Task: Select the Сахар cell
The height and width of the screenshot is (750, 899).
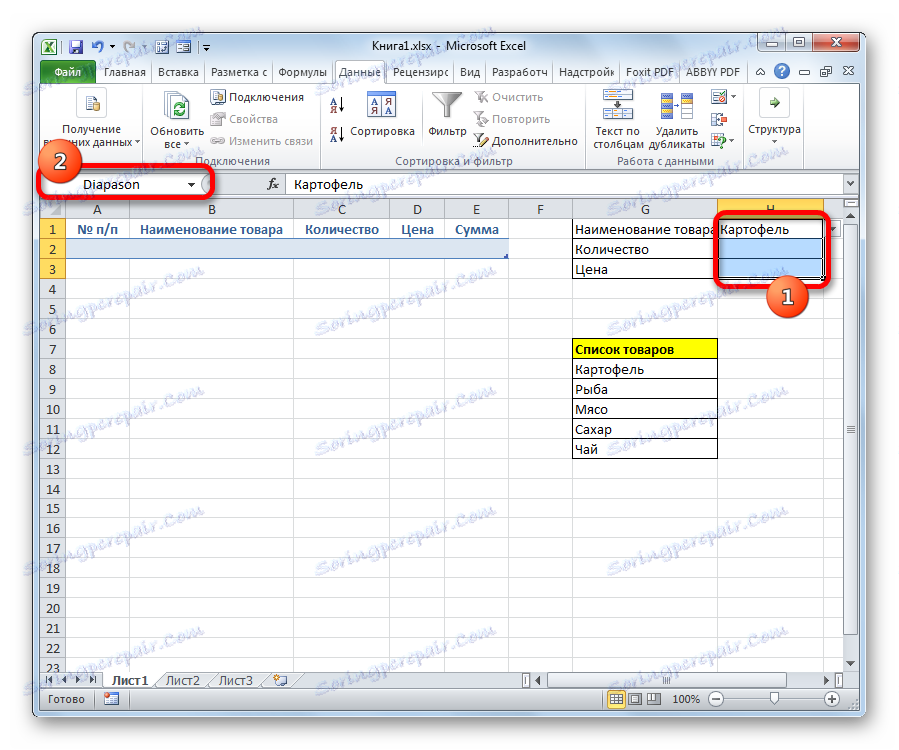Action: point(644,429)
